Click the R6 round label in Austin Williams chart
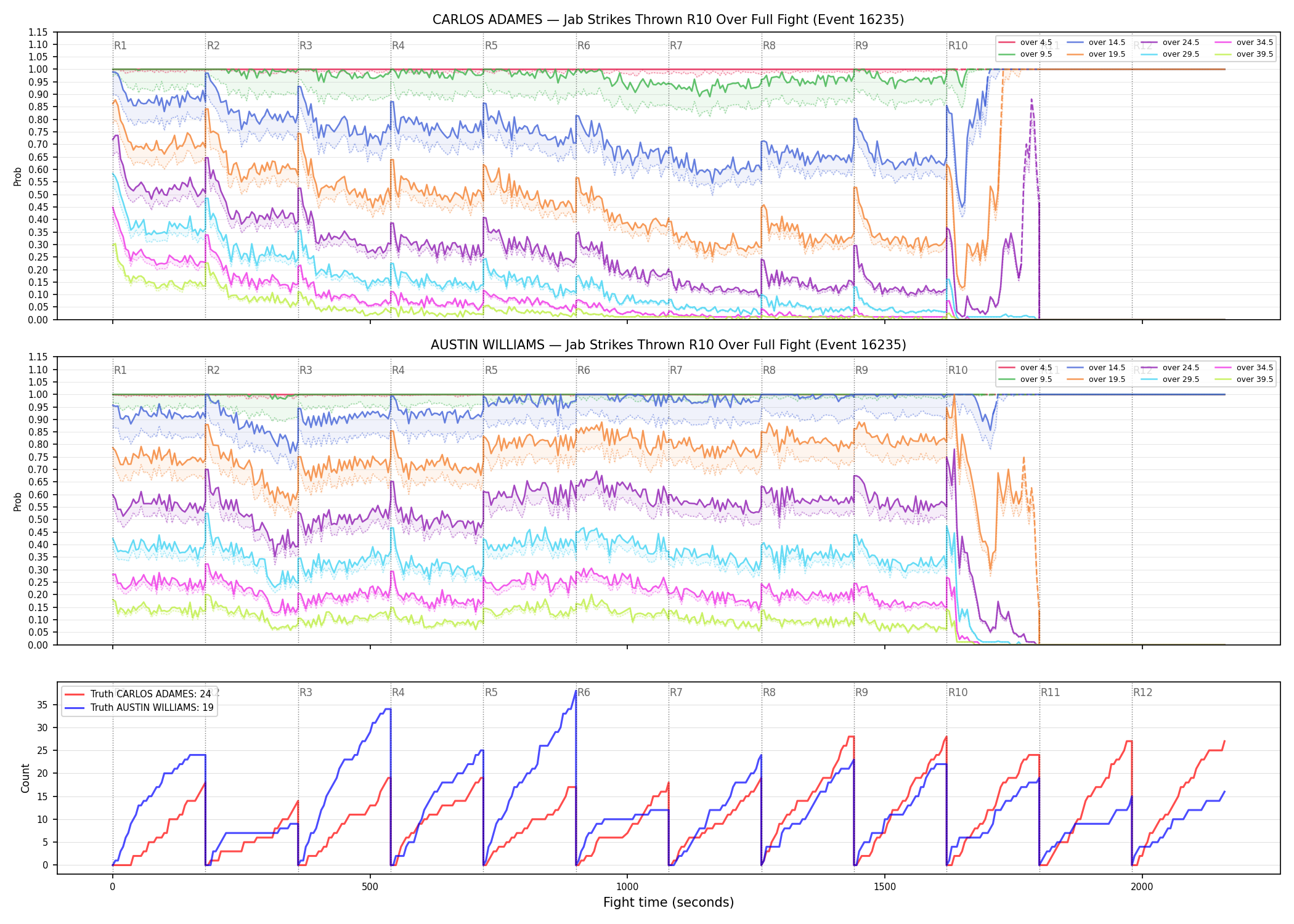This screenshot has height=924, width=1294. (584, 370)
